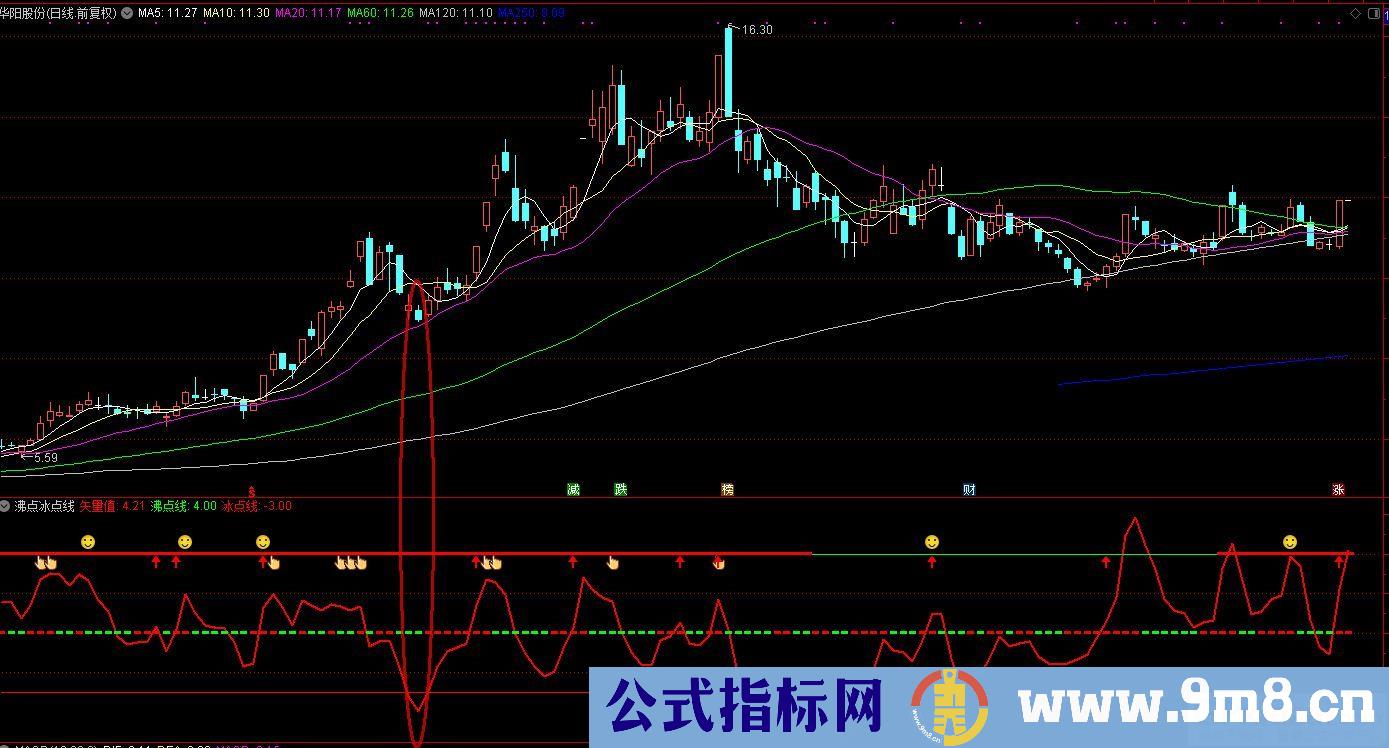Click the green MA60: 11.26 label
This screenshot has height=748, width=1389.
coord(380,13)
